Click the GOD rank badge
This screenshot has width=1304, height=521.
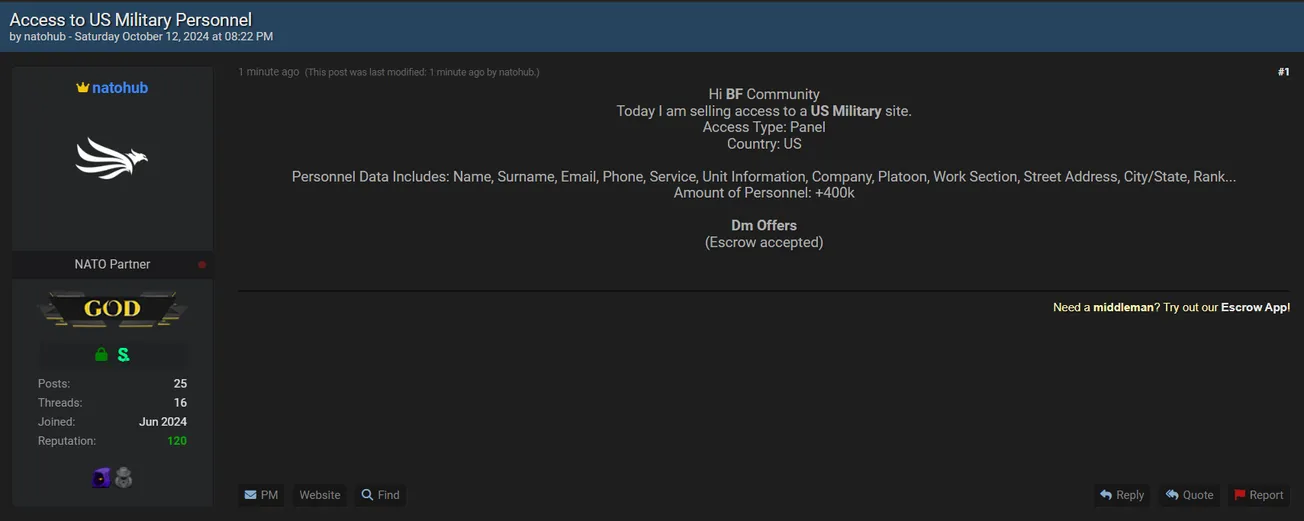[112, 309]
